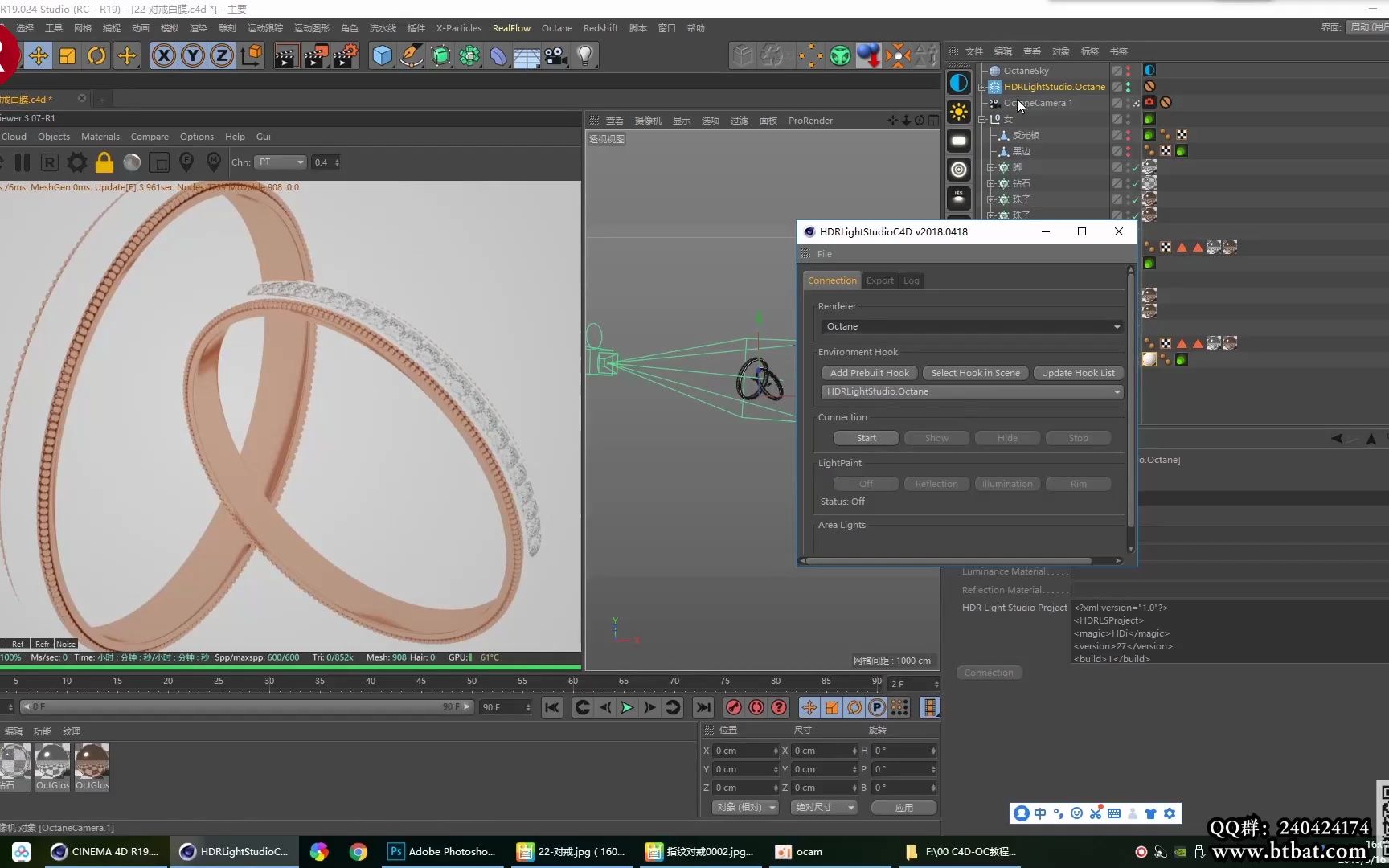Viewport: 1389px width, 868px height.
Task: Collapse the 女 null group
Action: (982, 119)
